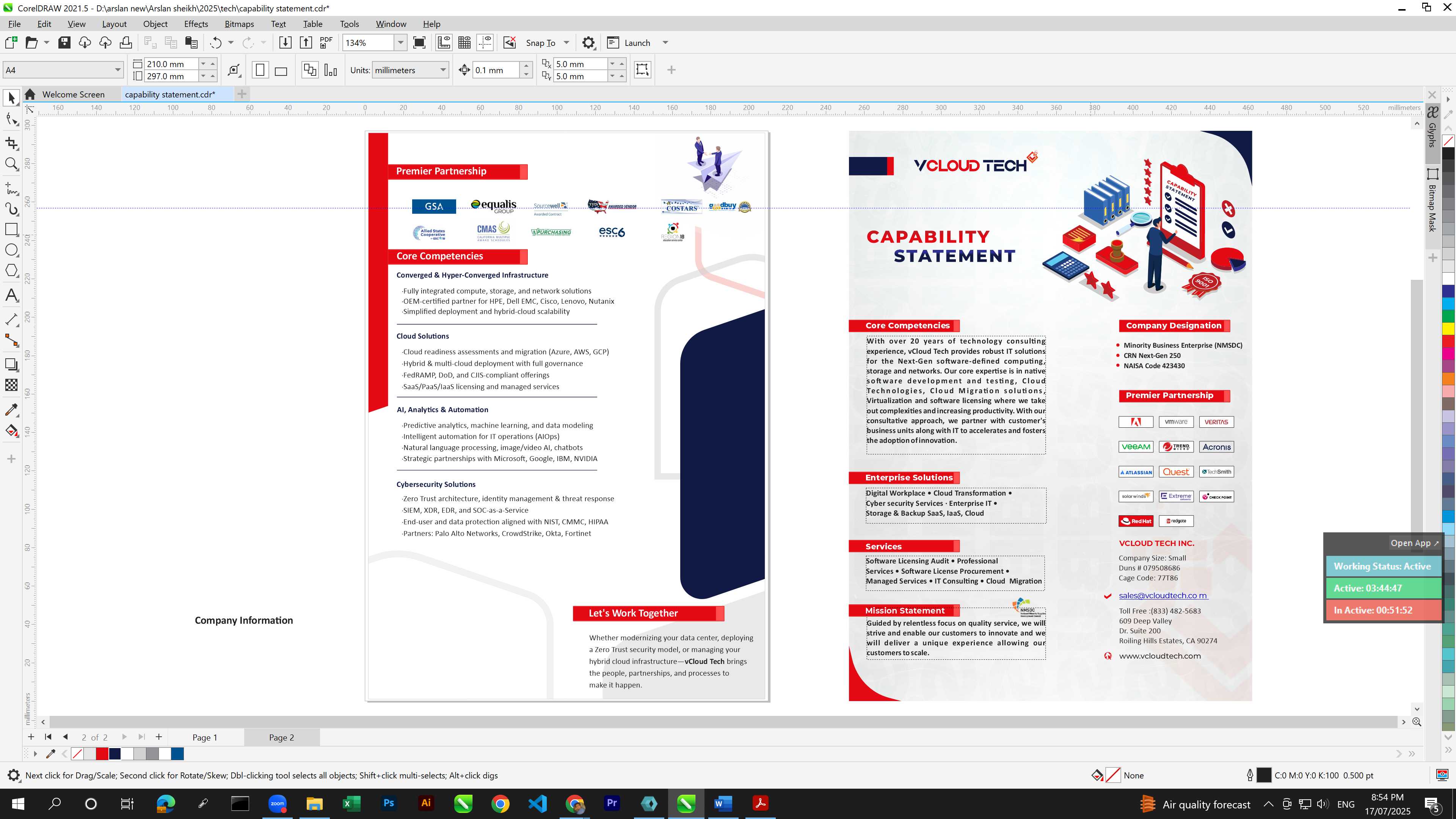The height and width of the screenshot is (819, 1456).
Task: Go to first page button
Action: (48, 736)
